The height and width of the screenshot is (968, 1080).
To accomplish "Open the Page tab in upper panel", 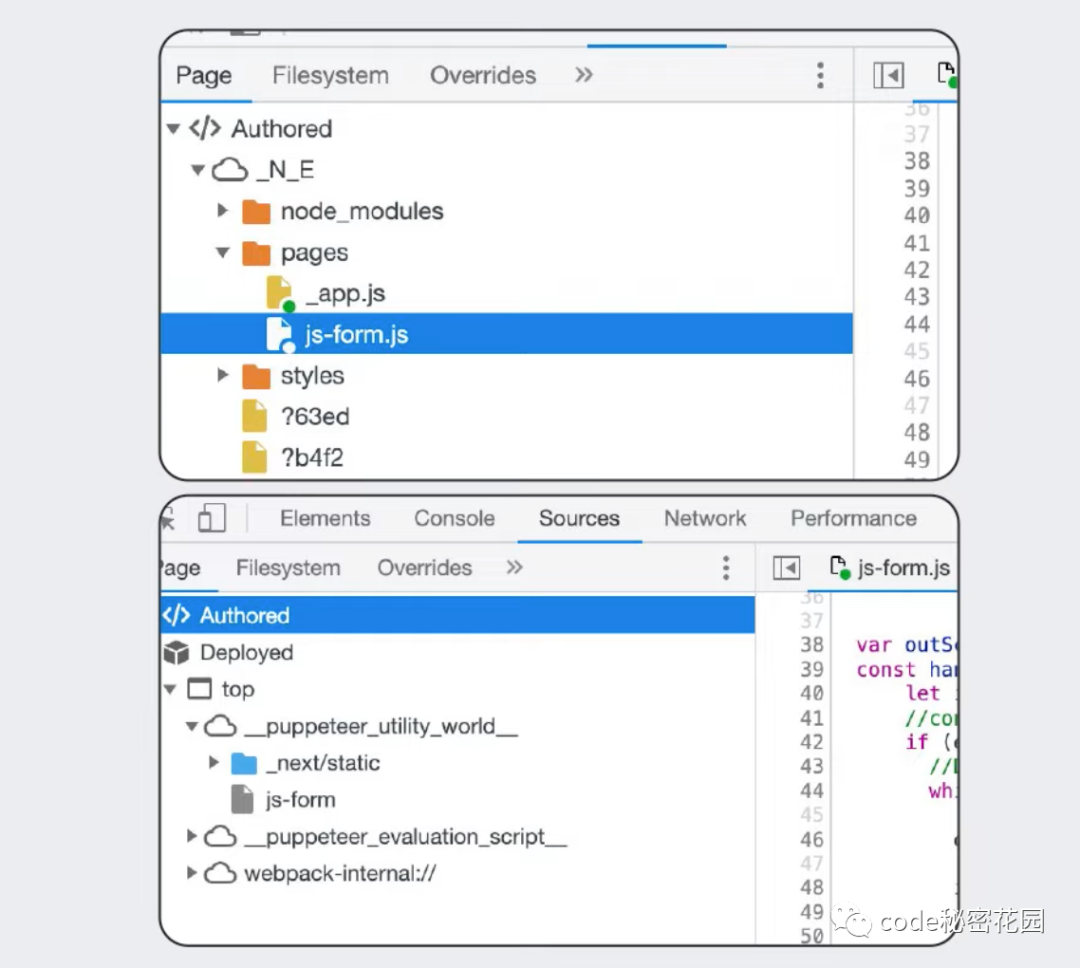I will (204, 75).
